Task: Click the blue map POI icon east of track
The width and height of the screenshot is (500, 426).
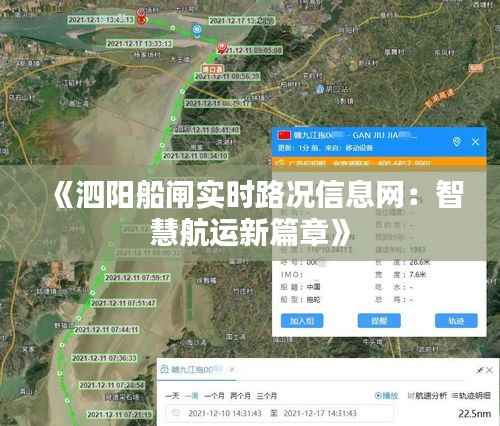Action: point(320,89)
